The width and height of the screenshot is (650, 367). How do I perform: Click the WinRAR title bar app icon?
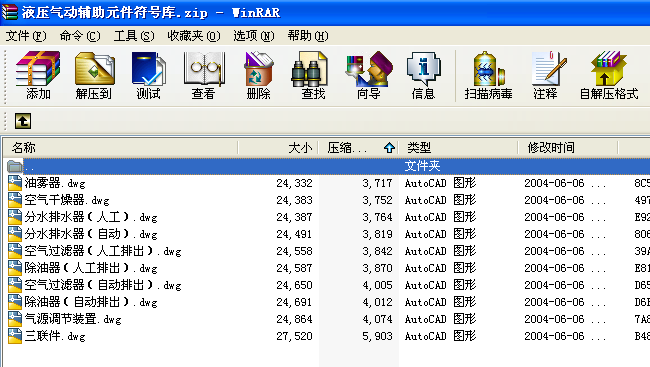(10, 12)
